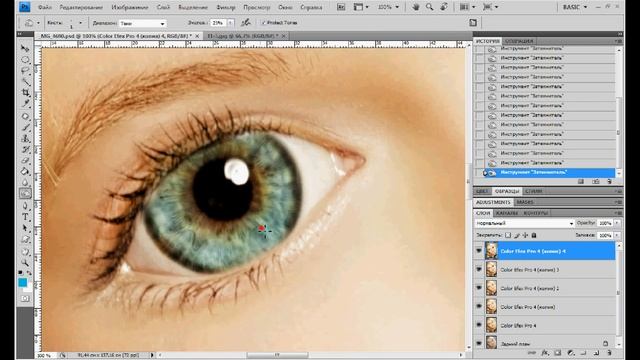Viewport: 640px width, 360px height.
Task: Select the Paint Bucket tool
Action: 25,171
